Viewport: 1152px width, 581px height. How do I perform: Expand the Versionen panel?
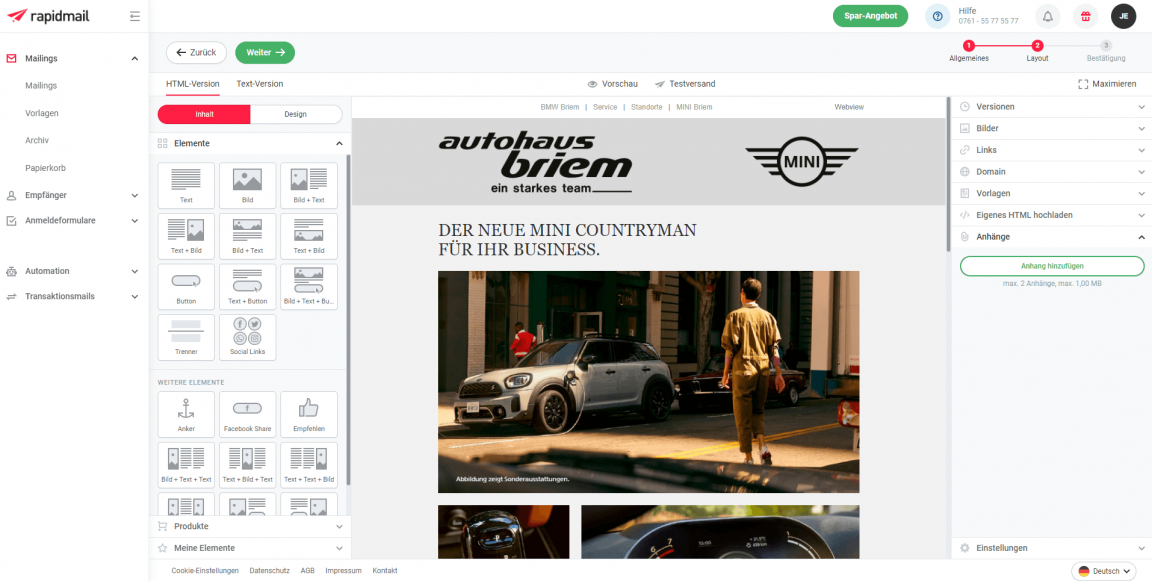tap(1050, 107)
